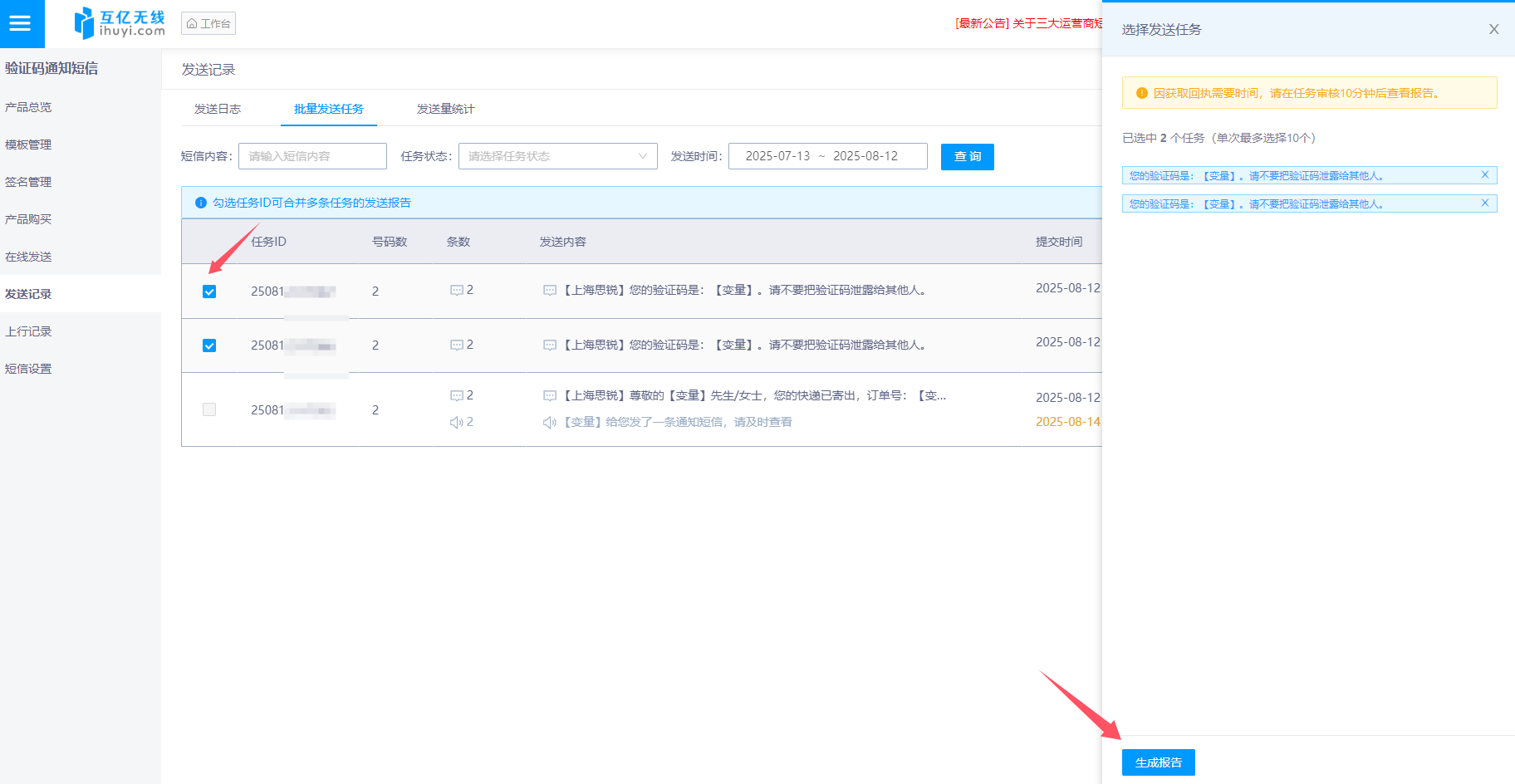Image resolution: width=1515 pixels, height=784 pixels.
Task: Click the voice speaker icon in third row
Action: coord(549,423)
